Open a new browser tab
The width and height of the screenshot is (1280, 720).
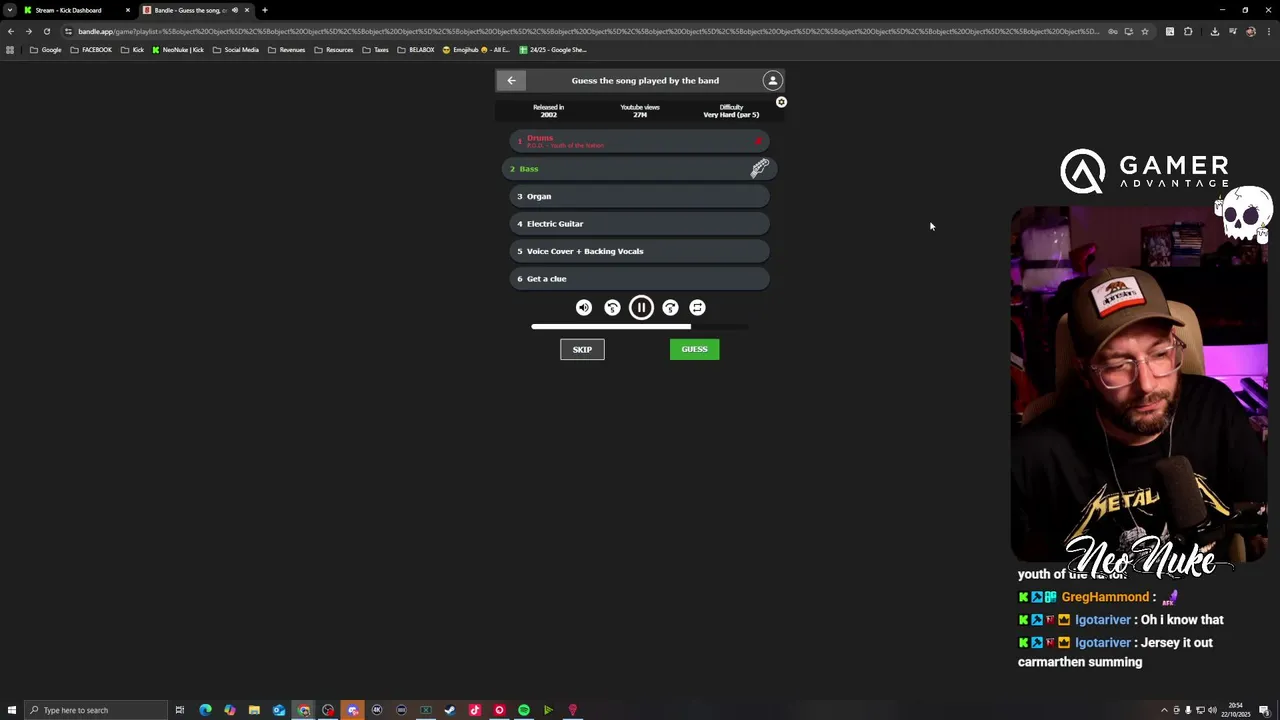click(x=265, y=10)
